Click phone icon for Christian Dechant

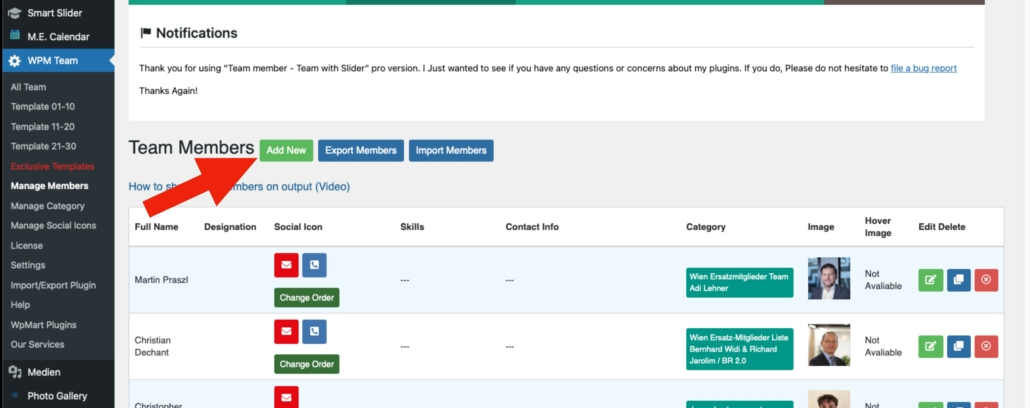314,332
